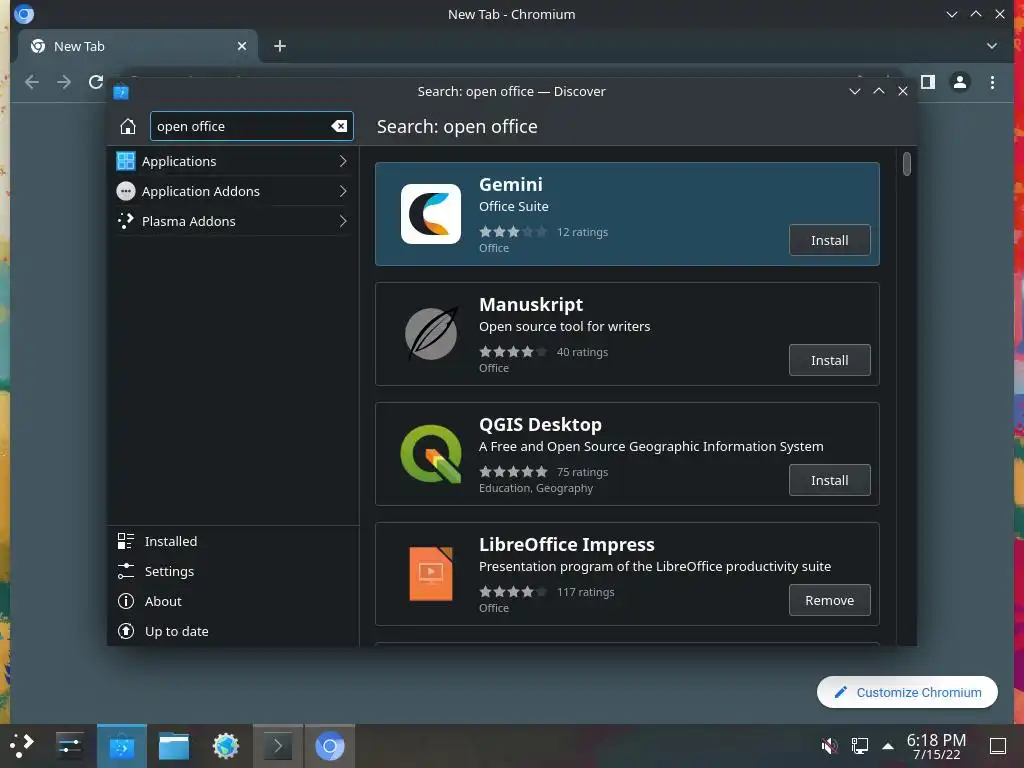Click the Settings sliders icon in sidebar
The width and height of the screenshot is (1024, 768).
click(125, 571)
